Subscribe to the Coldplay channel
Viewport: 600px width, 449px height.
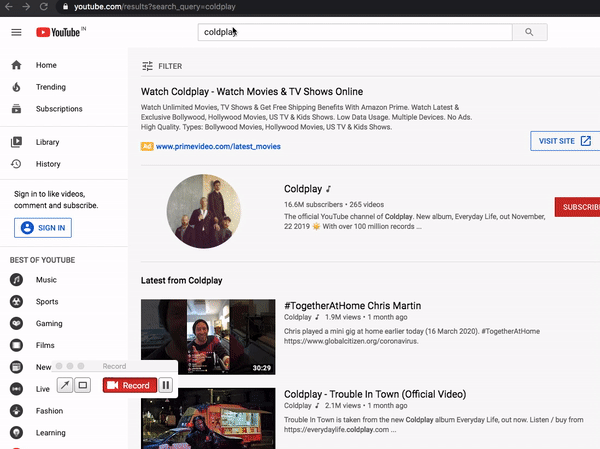click(x=577, y=207)
